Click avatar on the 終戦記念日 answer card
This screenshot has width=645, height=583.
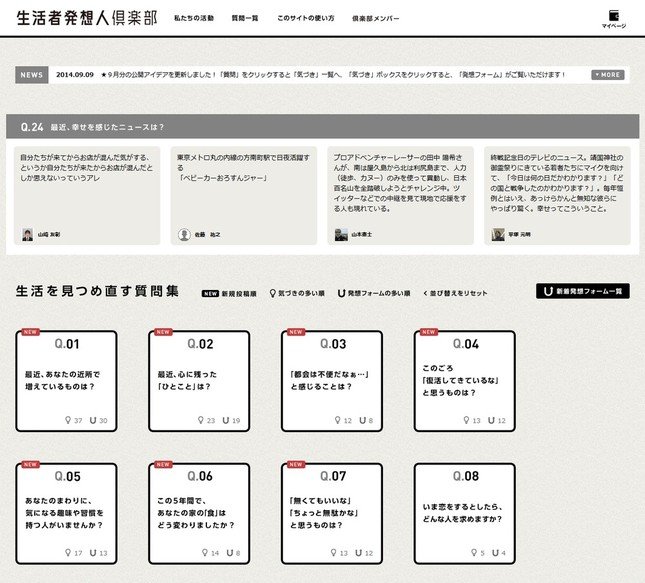tap(498, 235)
